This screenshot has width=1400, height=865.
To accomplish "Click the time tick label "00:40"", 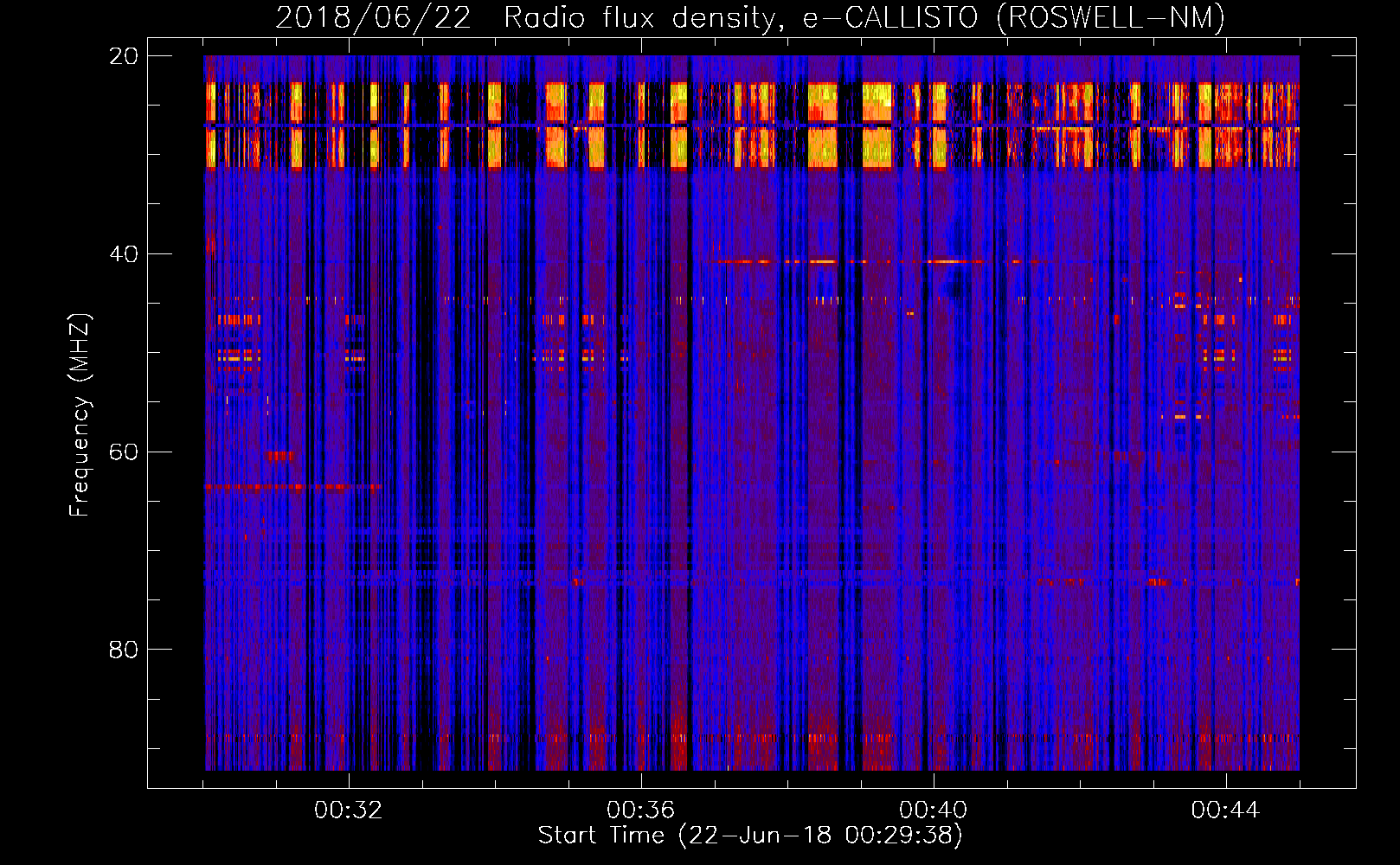I will point(933,811).
